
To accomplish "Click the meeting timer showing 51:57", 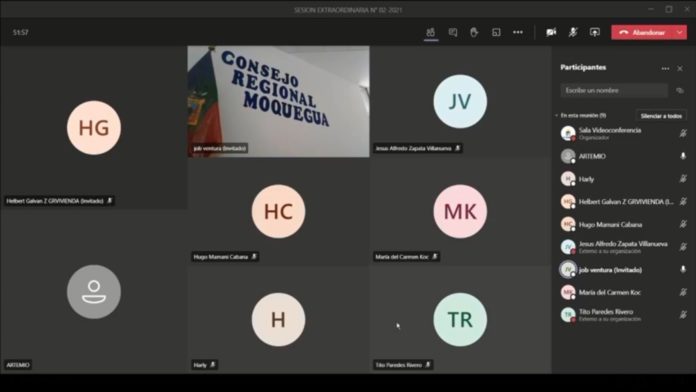I will [x=20, y=32].
